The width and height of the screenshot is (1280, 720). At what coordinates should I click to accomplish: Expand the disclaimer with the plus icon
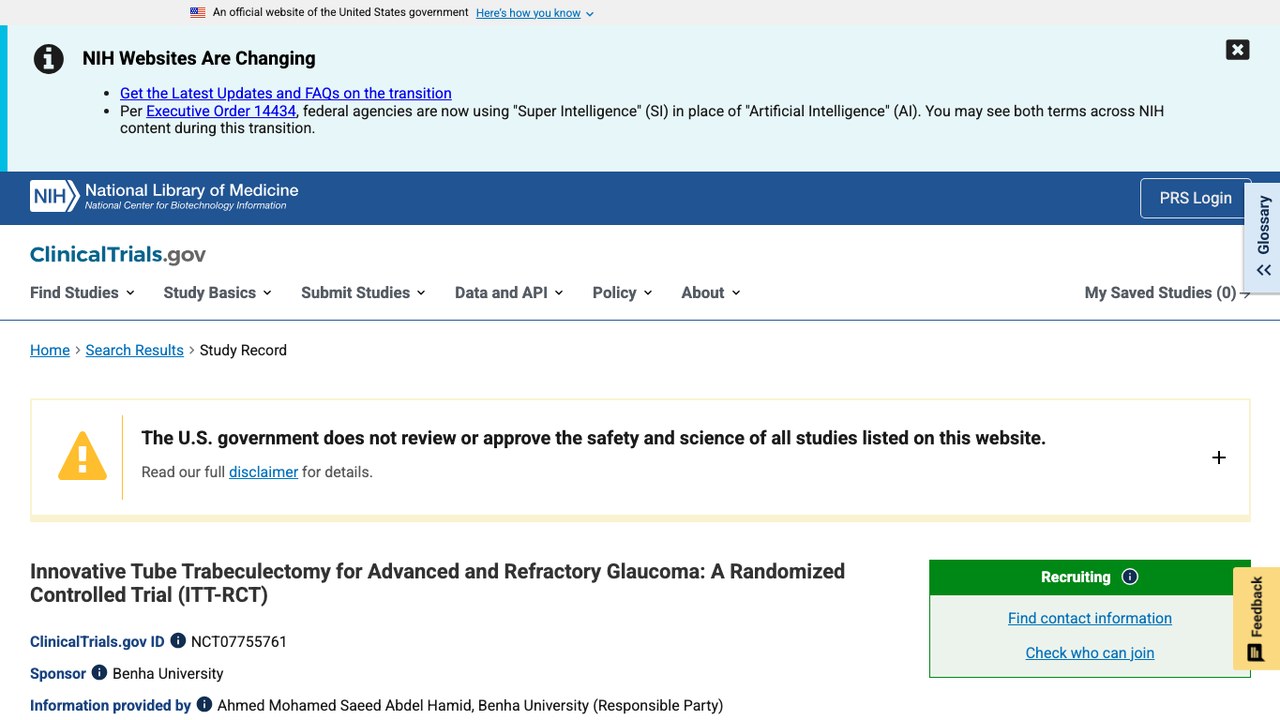pyautogui.click(x=1218, y=457)
